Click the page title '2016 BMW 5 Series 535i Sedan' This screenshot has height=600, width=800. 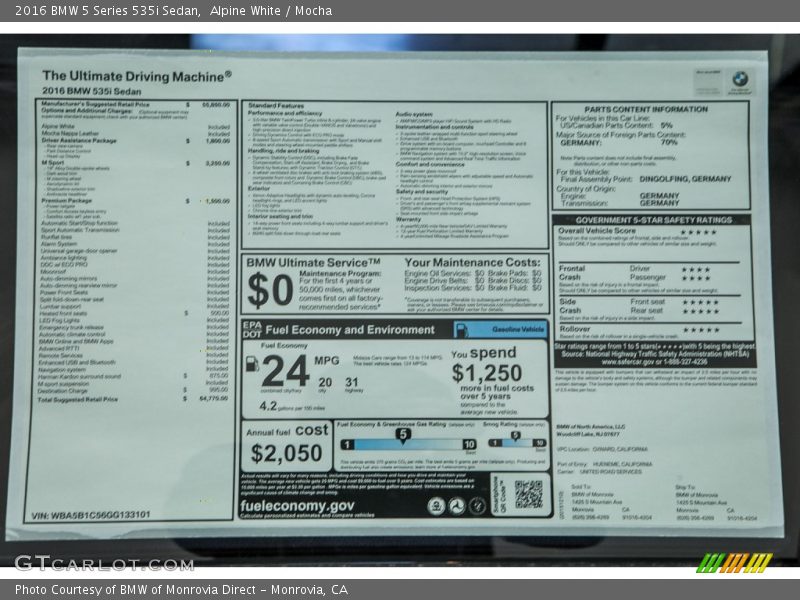point(107,11)
